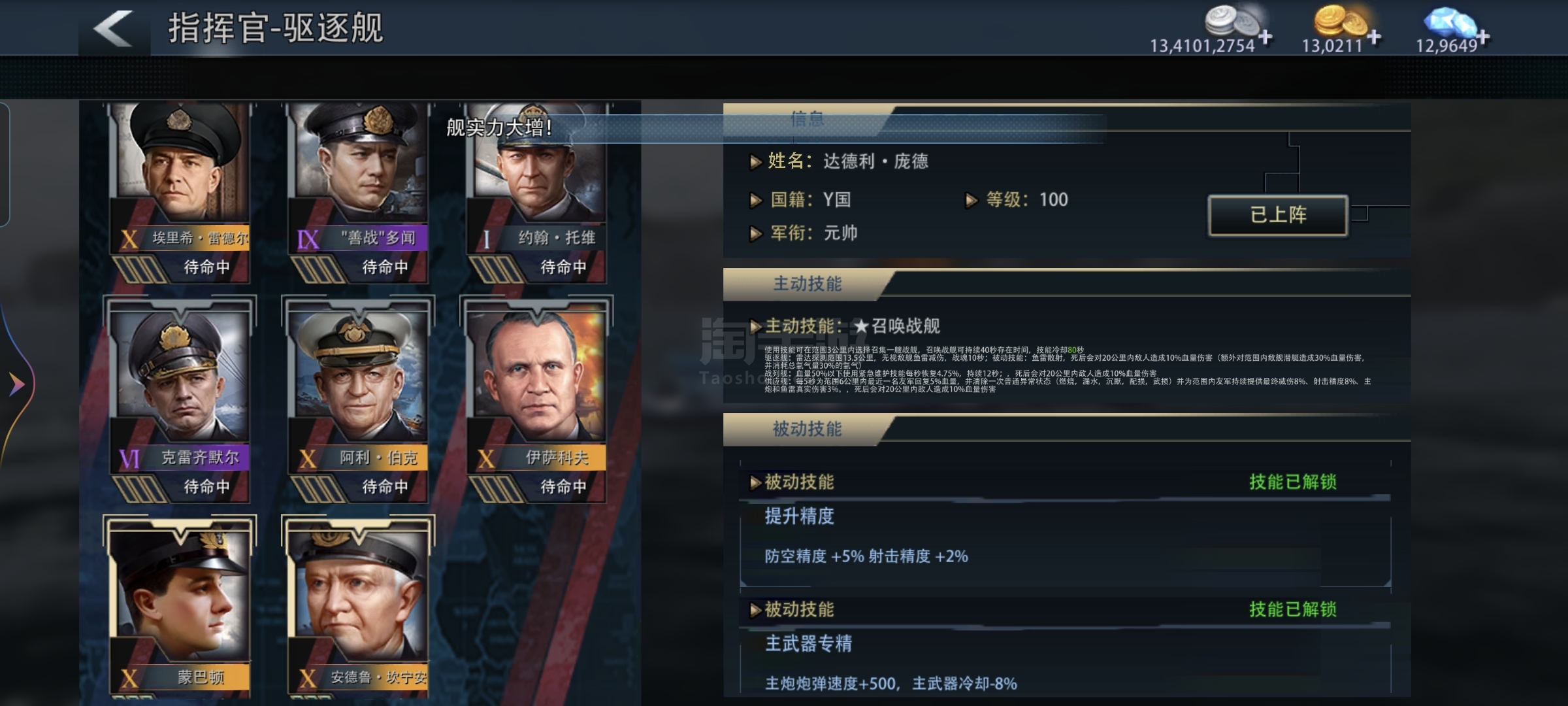Open the 被动技能 section header
The image size is (1568, 706).
pos(808,429)
